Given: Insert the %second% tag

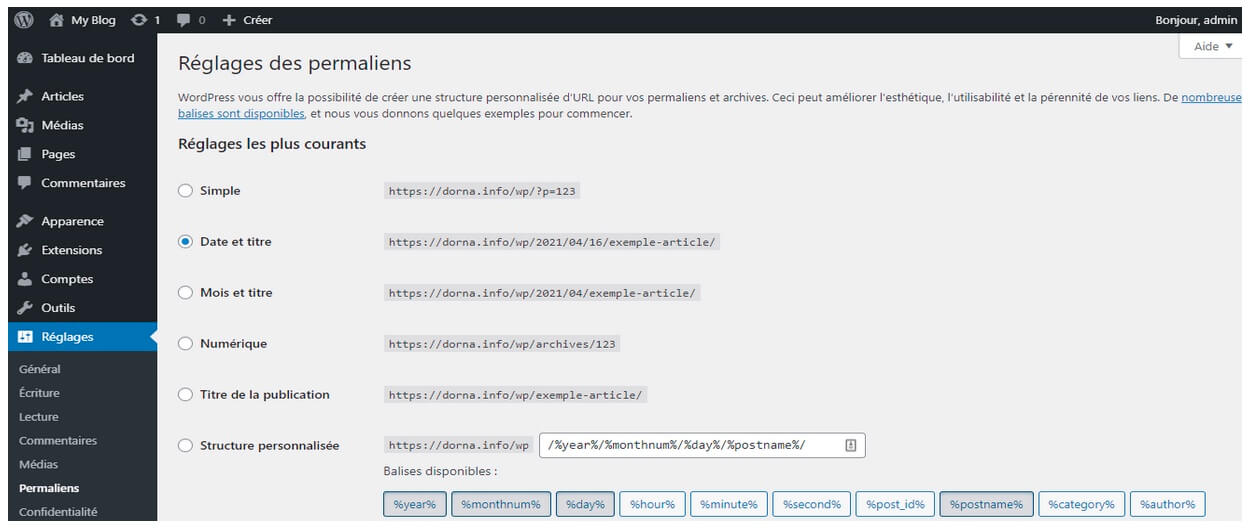Looking at the screenshot, I should point(812,504).
